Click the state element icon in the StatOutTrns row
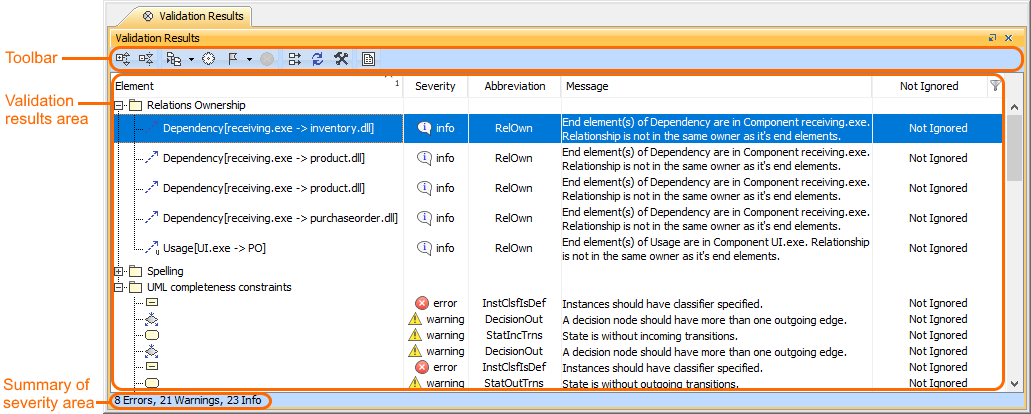Image resolution: width=1031 pixels, height=414 pixels. tap(152, 382)
